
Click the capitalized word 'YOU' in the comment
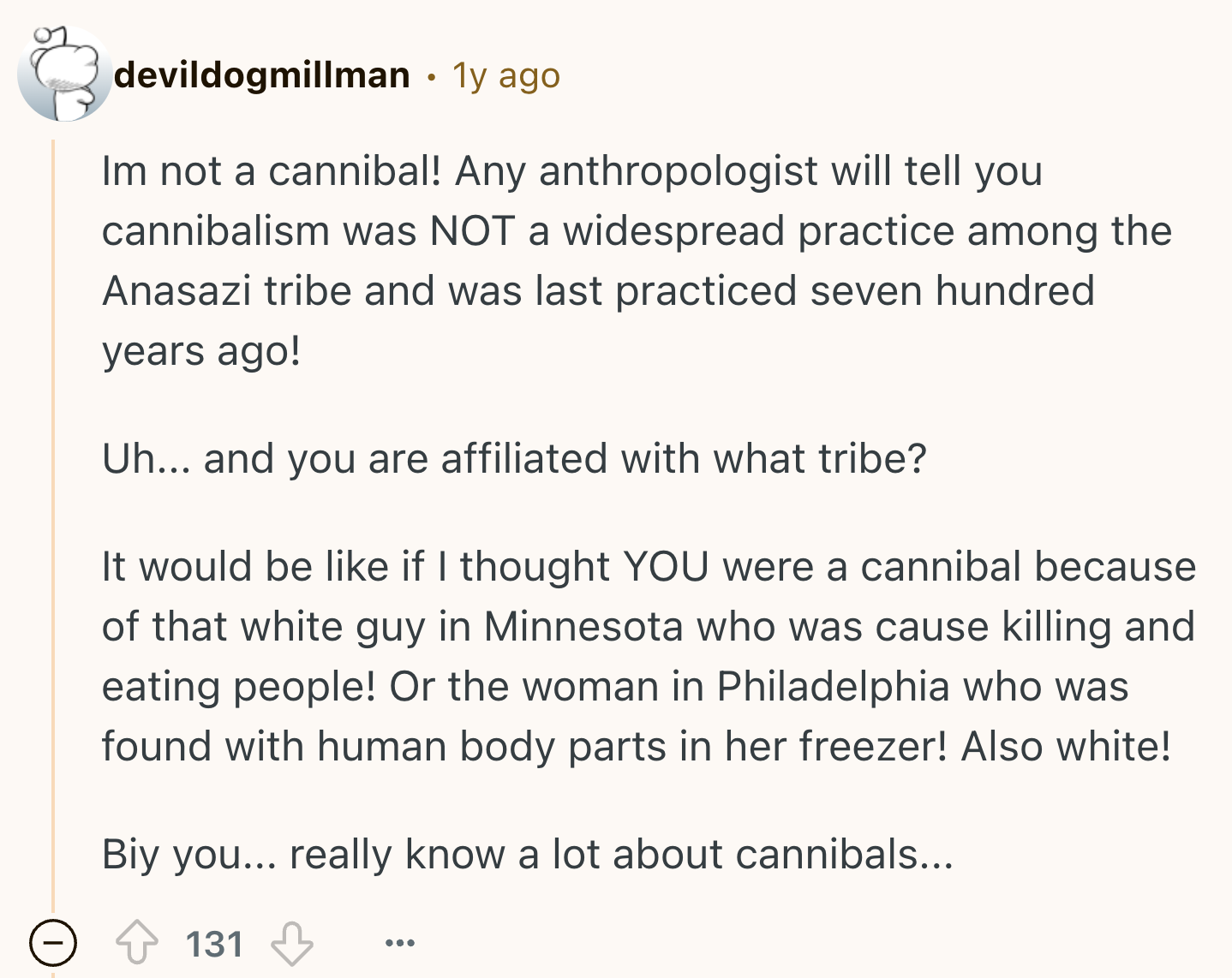[667, 567]
